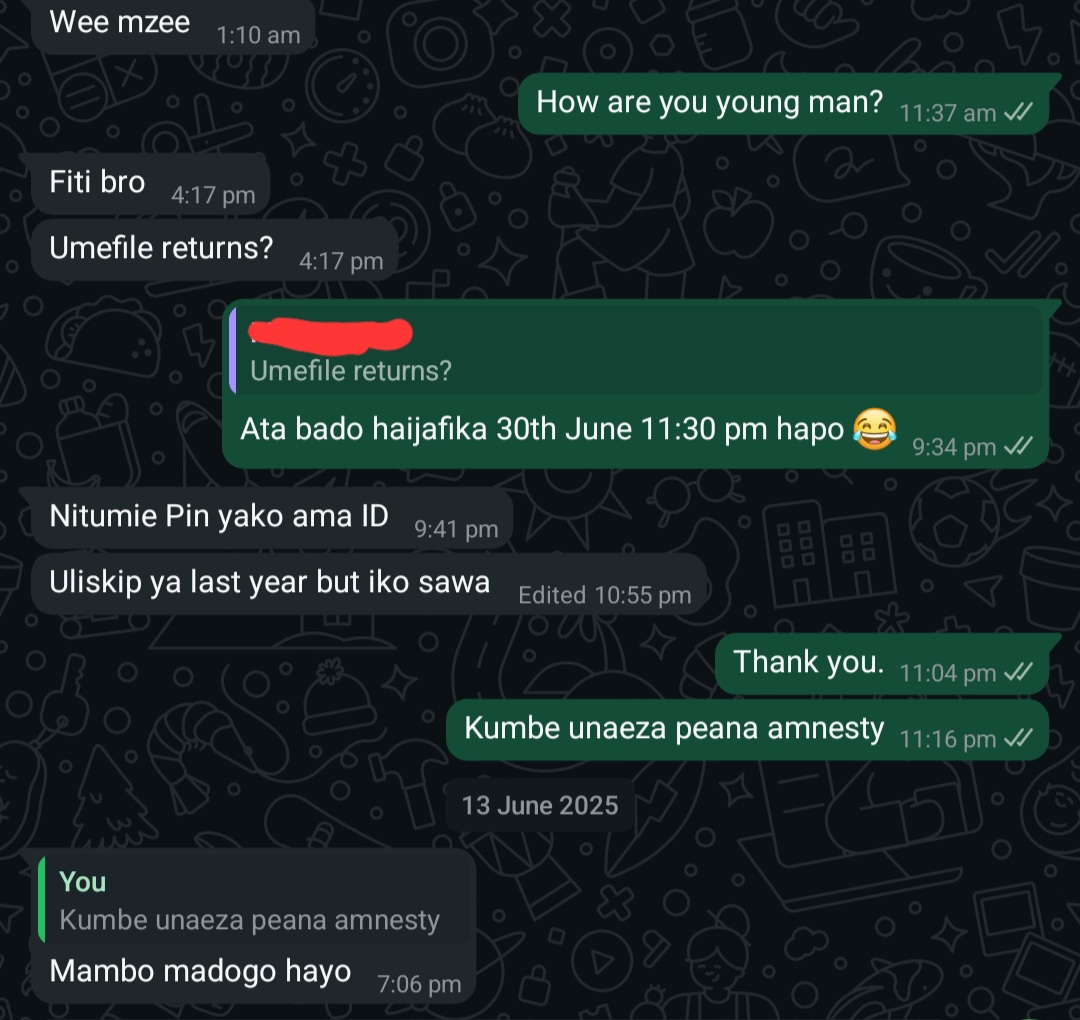1080x1020 pixels.
Task: Select the 'Fiti bro' message
Action: pos(98,183)
